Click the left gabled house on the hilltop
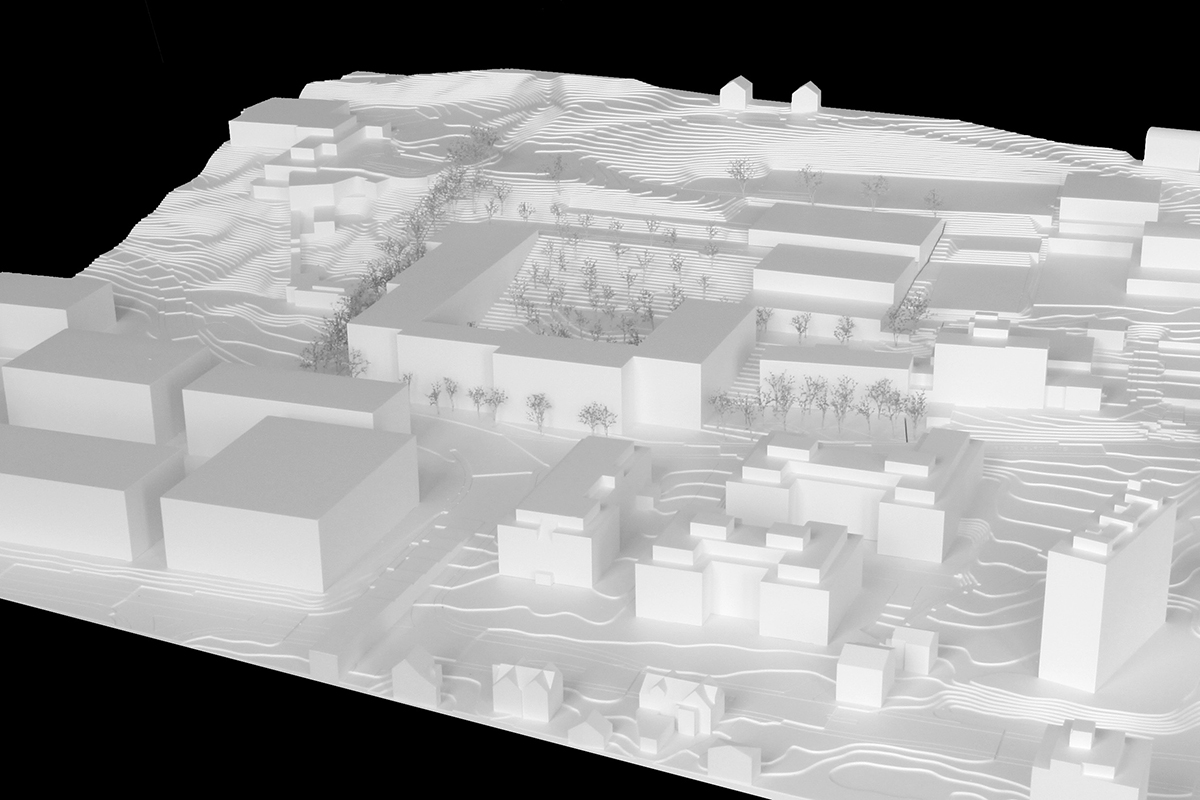The height and width of the screenshot is (800, 1200). coord(735,93)
